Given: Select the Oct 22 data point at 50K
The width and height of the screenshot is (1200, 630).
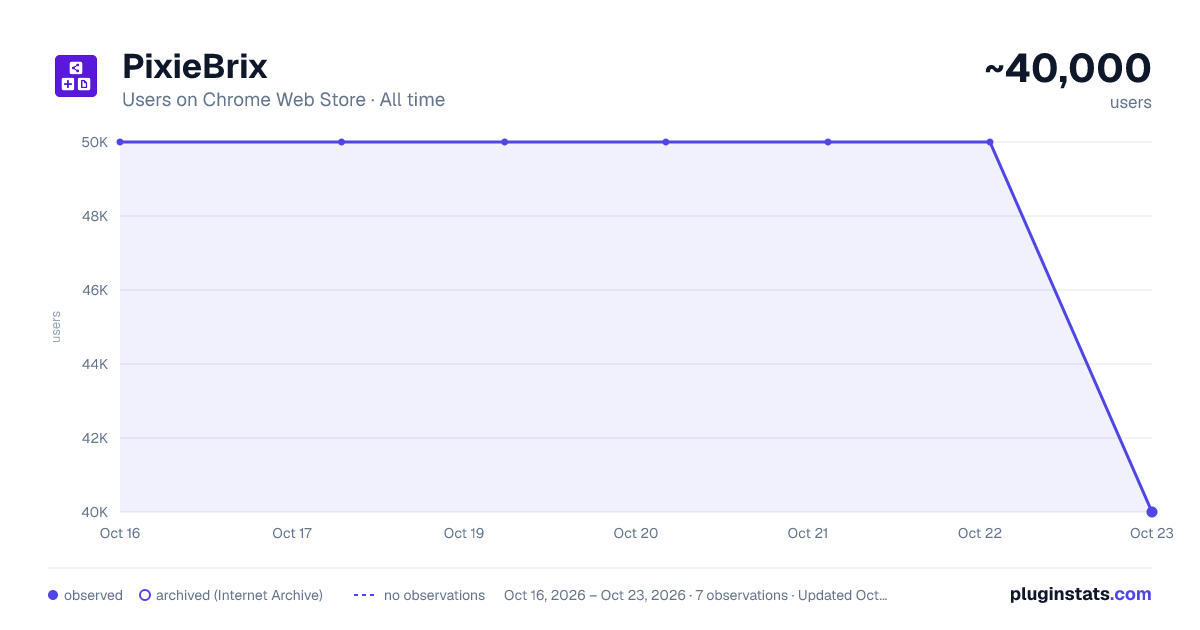Looking at the screenshot, I should [x=990, y=142].
